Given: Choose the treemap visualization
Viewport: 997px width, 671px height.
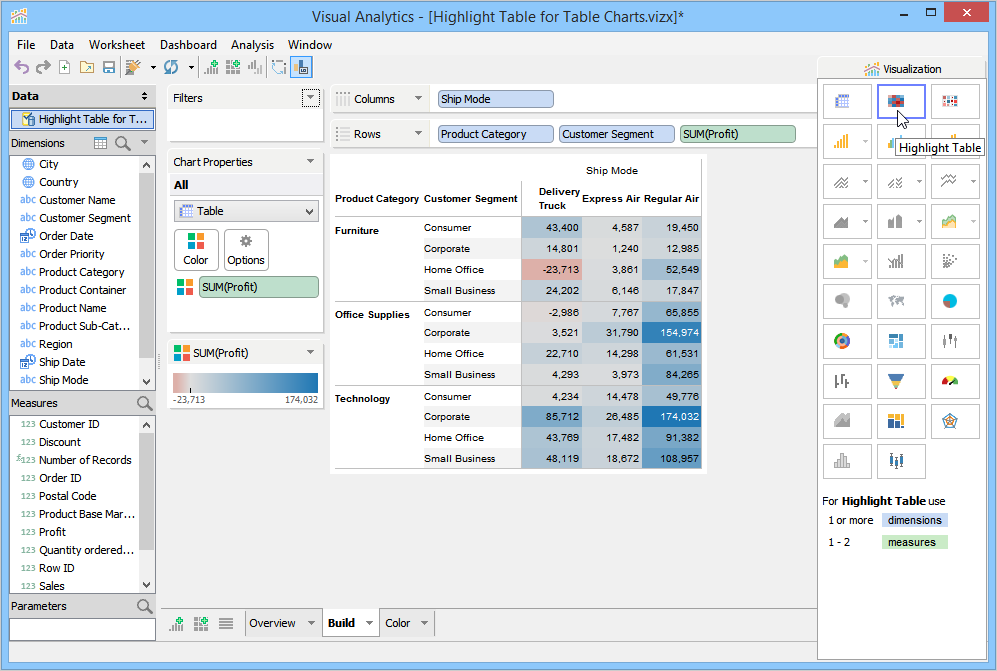Looking at the screenshot, I should (901, 342).
